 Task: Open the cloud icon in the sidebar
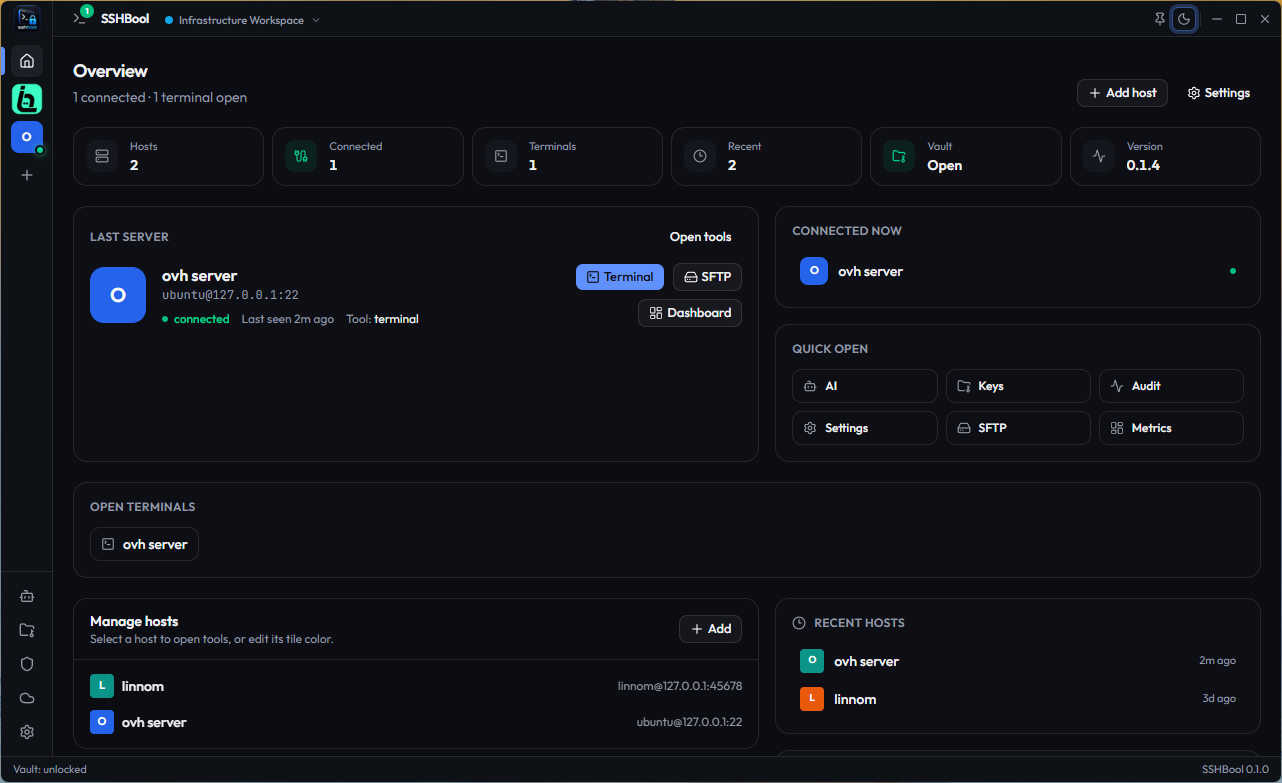27,698
